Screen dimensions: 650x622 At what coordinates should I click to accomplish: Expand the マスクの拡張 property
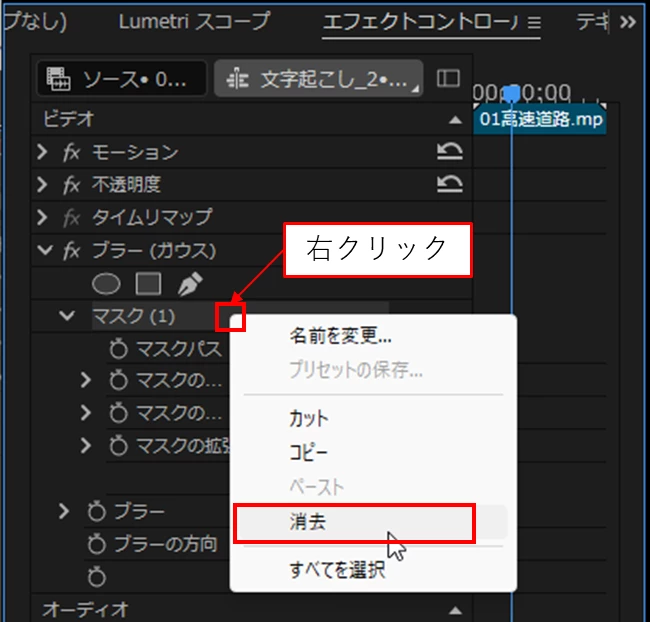tap(86, 445)
